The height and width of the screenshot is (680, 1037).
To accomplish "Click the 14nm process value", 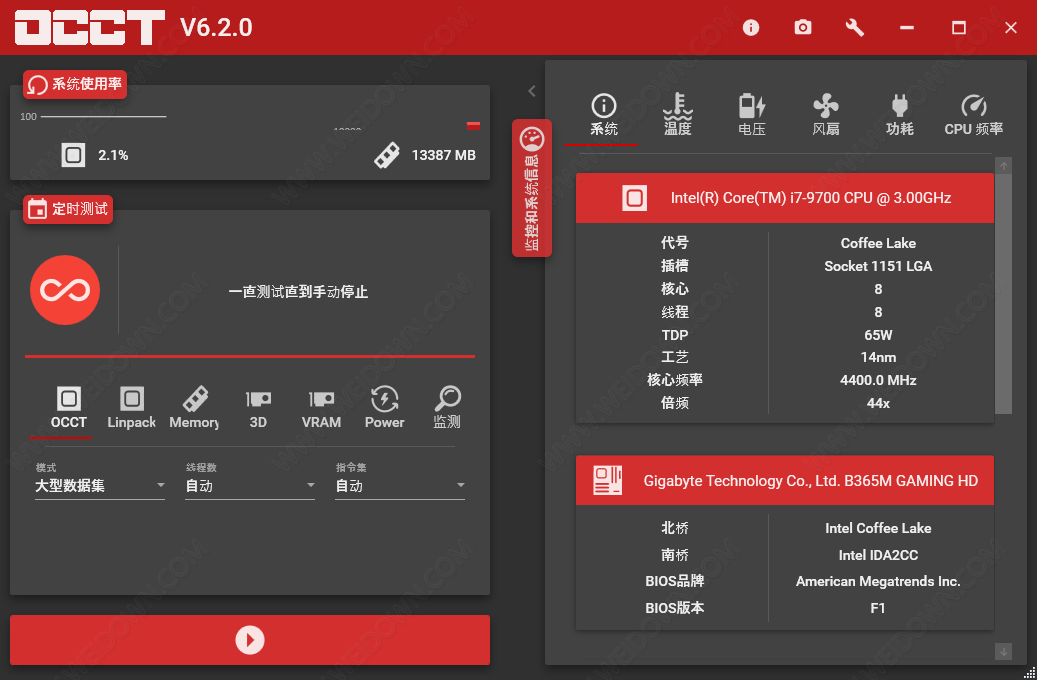I will pos(878,358).
